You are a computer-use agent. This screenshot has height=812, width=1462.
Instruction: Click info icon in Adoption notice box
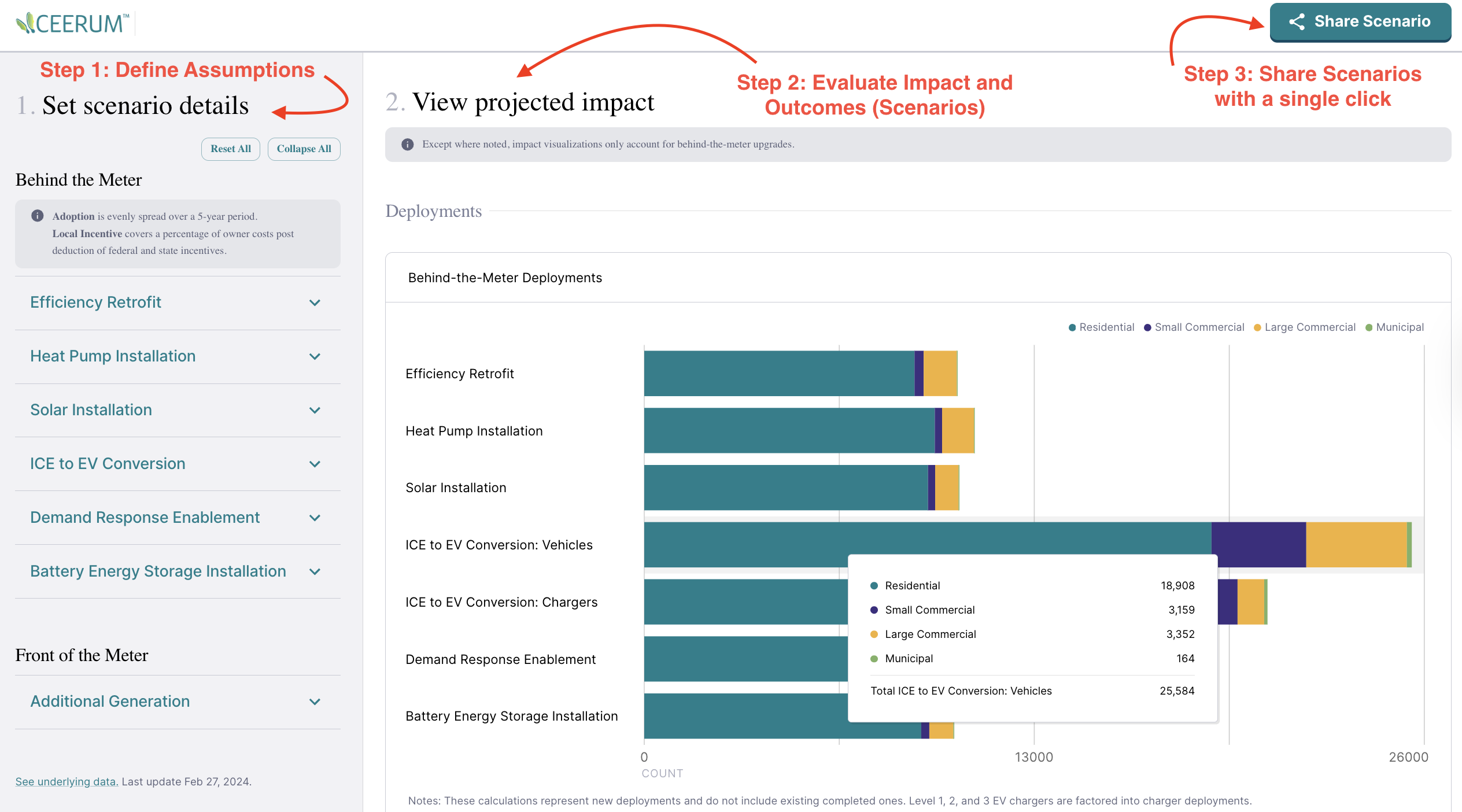[x=38, y=216]
